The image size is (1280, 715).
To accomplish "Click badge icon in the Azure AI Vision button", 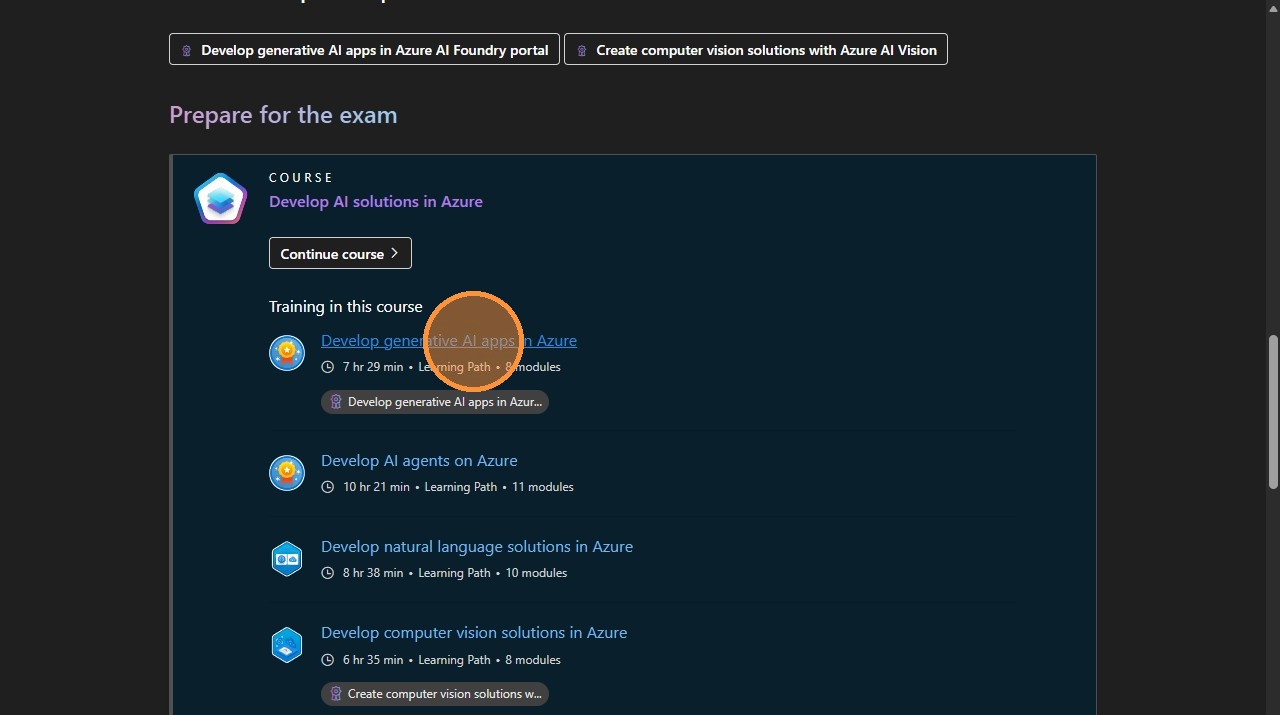I will [582, 50].
